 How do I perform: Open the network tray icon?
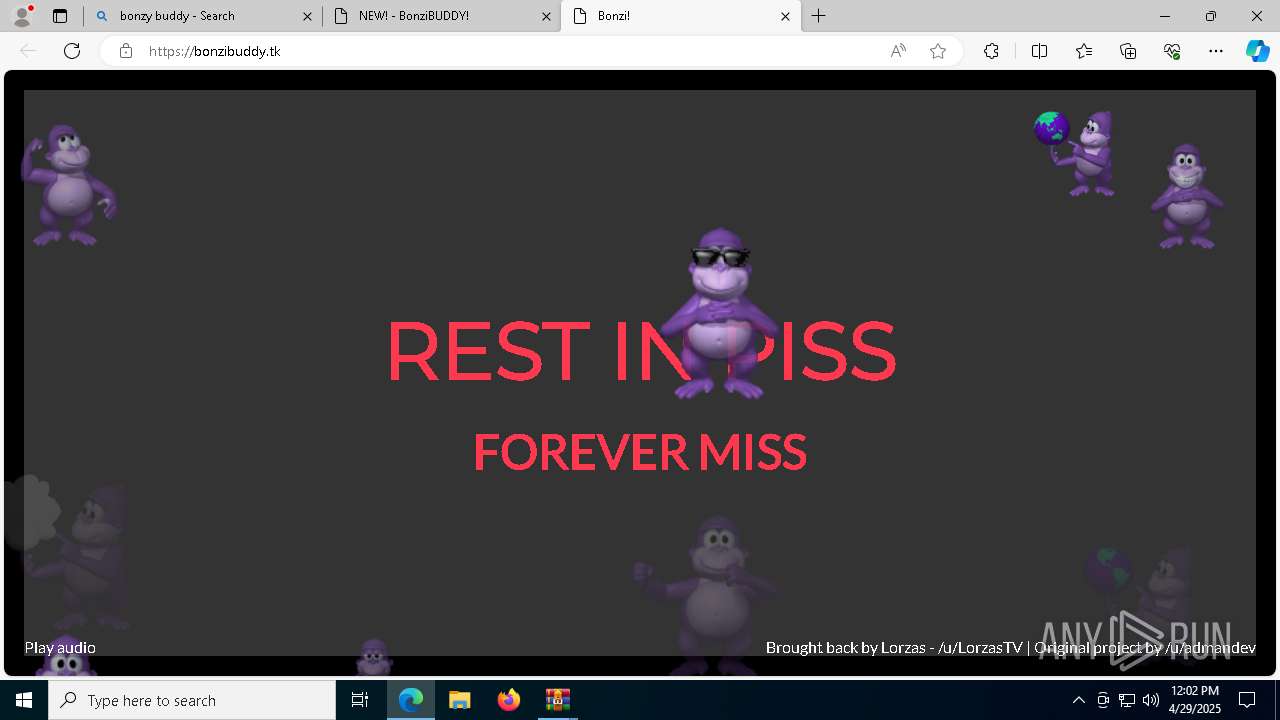pyautogui.click(x=1127, y=700)
